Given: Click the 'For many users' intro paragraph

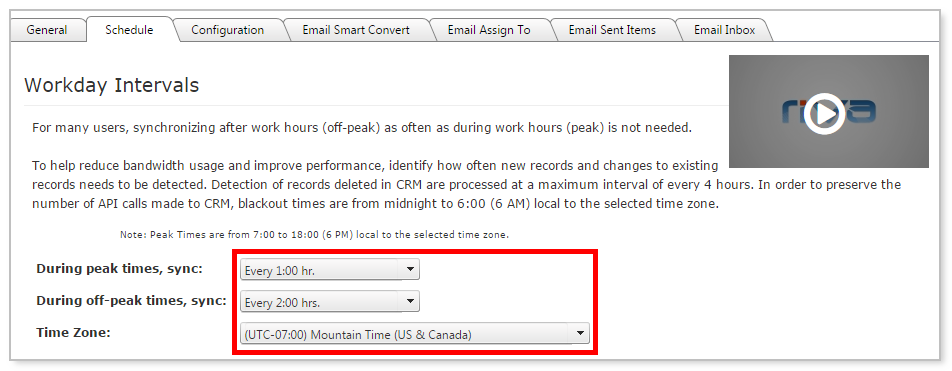Looking at the screenshot, I should [362, 128].
